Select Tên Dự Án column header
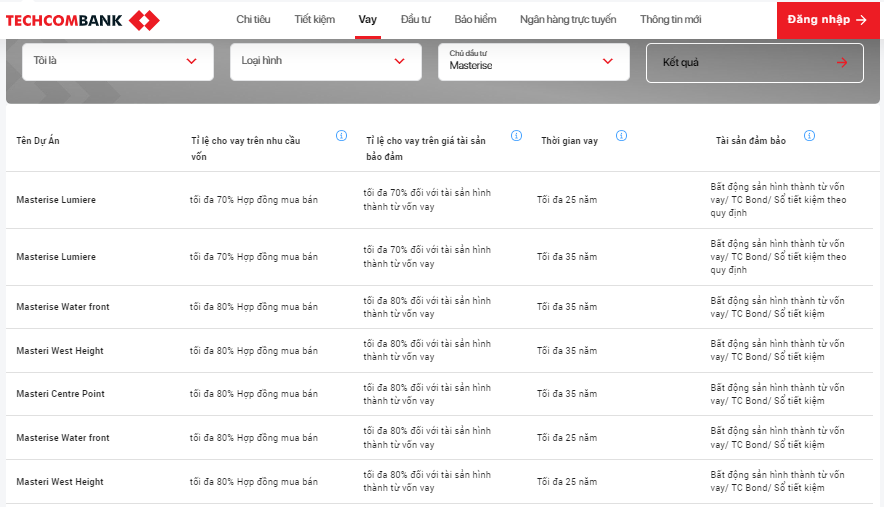This screenshot has height=507, width=884. pos(38,140)
